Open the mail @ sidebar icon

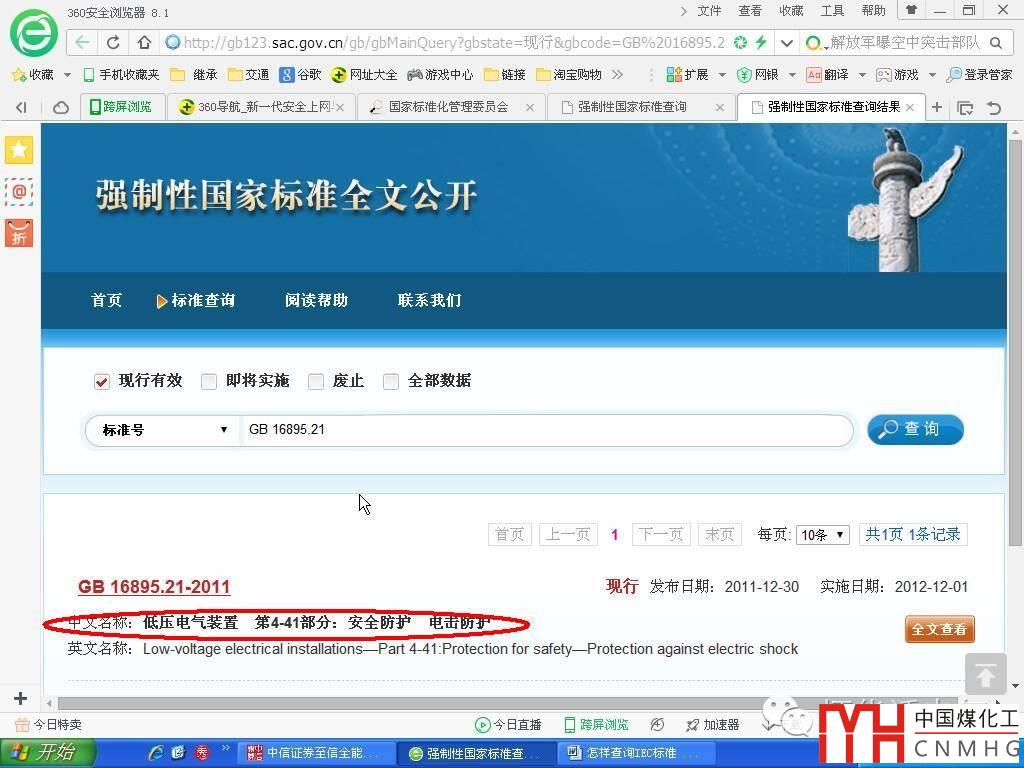[x=19, y=191]
